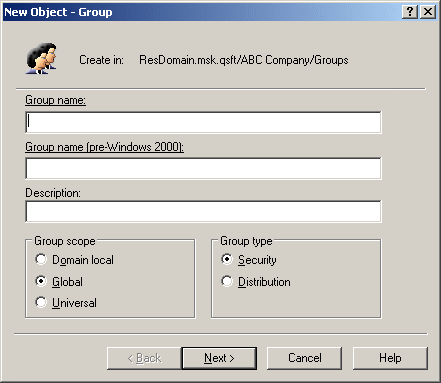Click the pre-Windows 2000 group name field

click(x=203, y=168)
